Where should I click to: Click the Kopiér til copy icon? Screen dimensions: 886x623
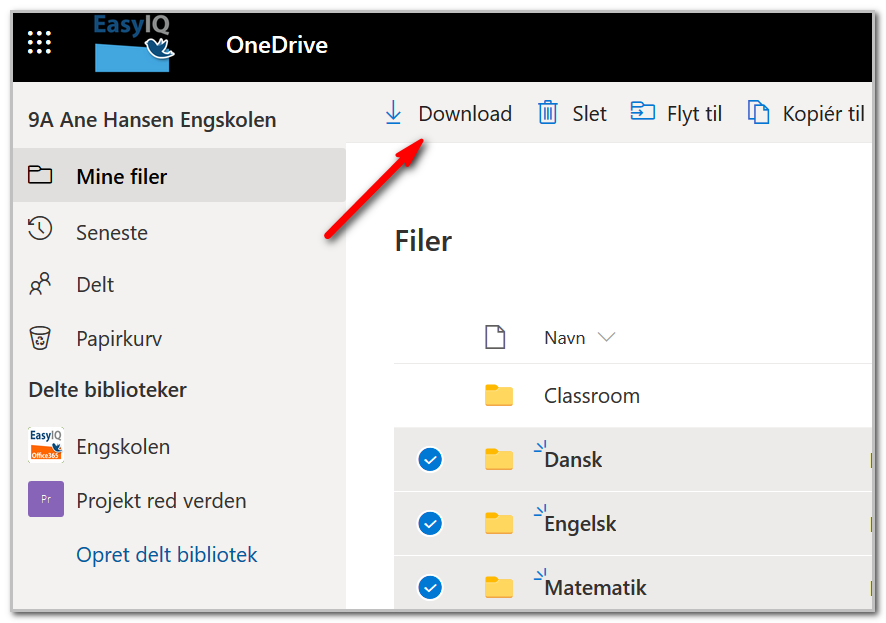point(758,112)
